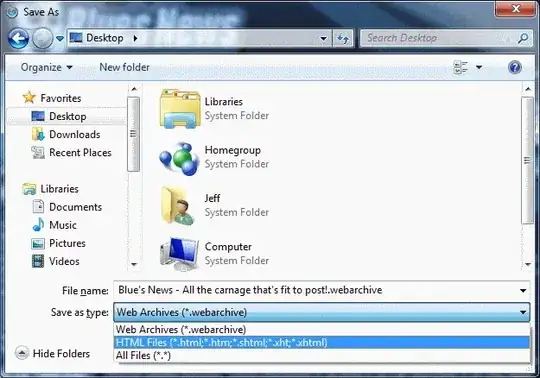Open the Organize menu

click(x=46, y=67)
